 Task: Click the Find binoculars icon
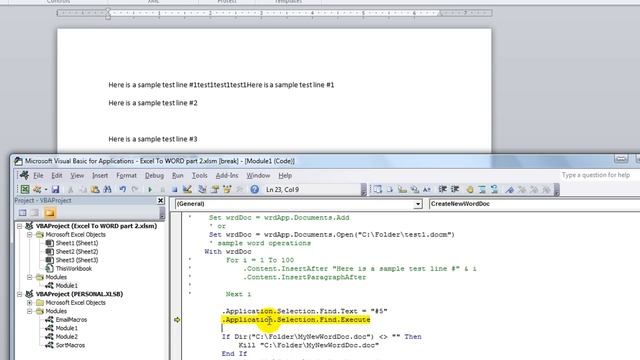(107, 189)
